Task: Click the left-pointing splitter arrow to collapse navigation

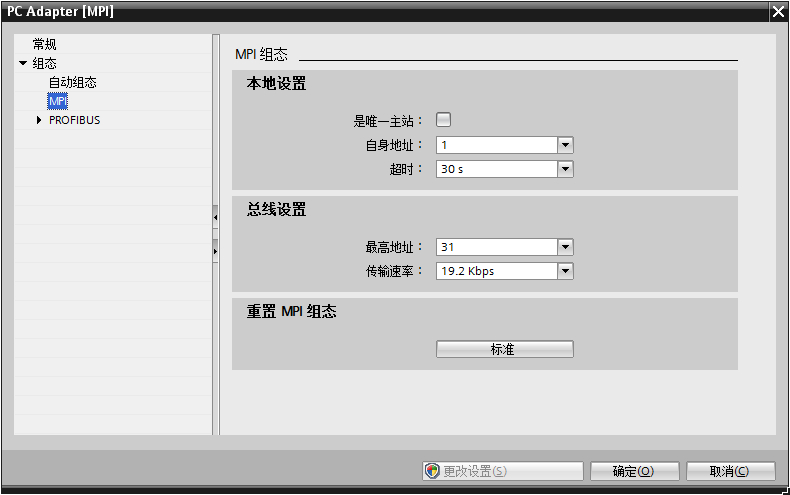Action: (x=215, y=216)
